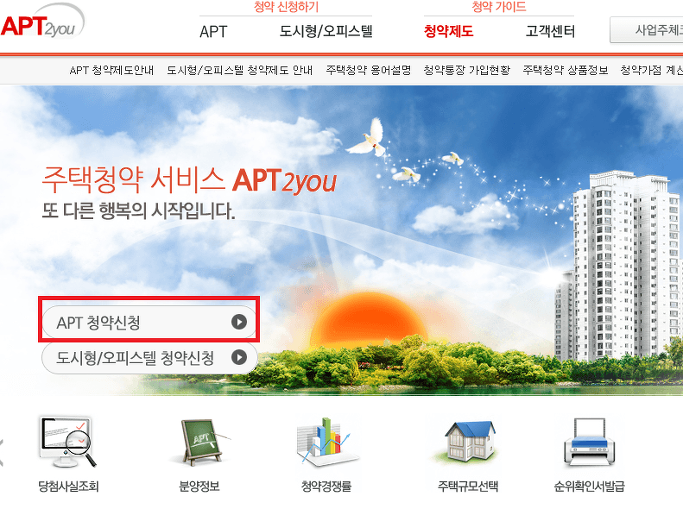Open 도시형/오피스텔 청약제도 안내 submenu
Screen dimensions: 683x515
(240, 70)
